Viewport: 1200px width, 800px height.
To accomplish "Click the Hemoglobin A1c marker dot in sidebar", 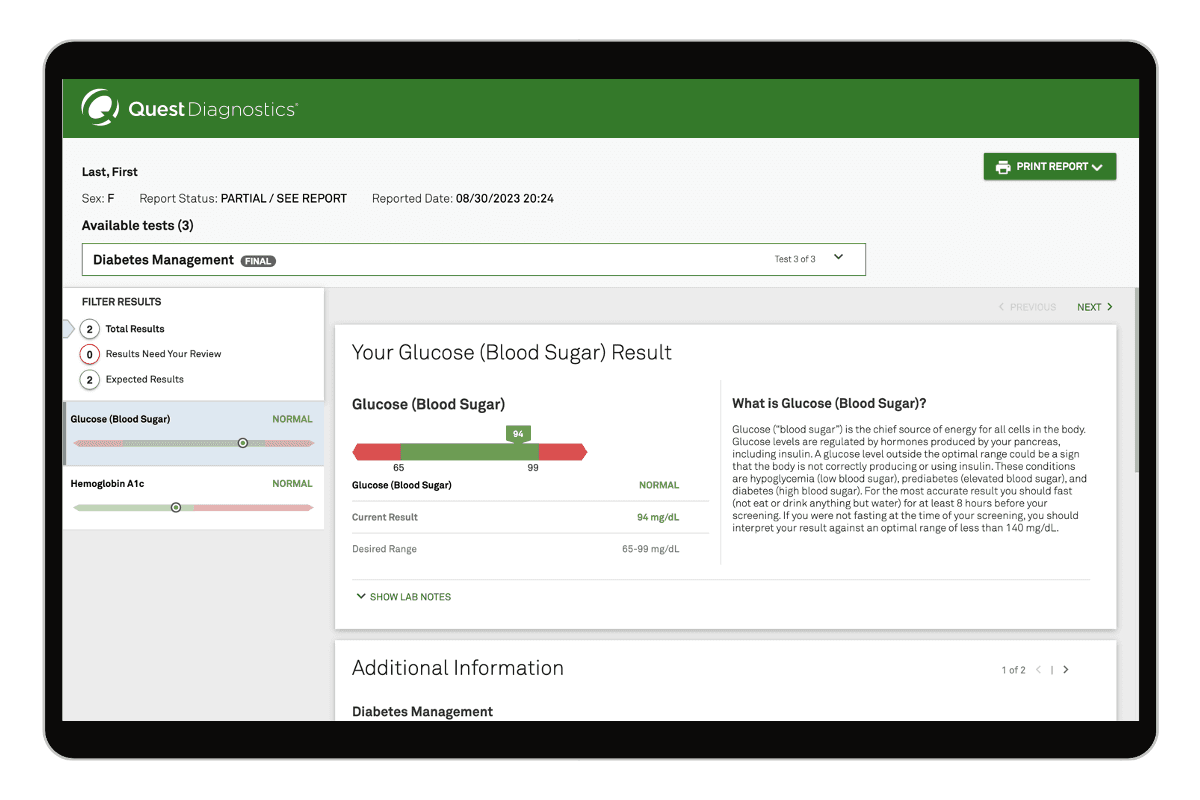I will click(x=176, y=508).
